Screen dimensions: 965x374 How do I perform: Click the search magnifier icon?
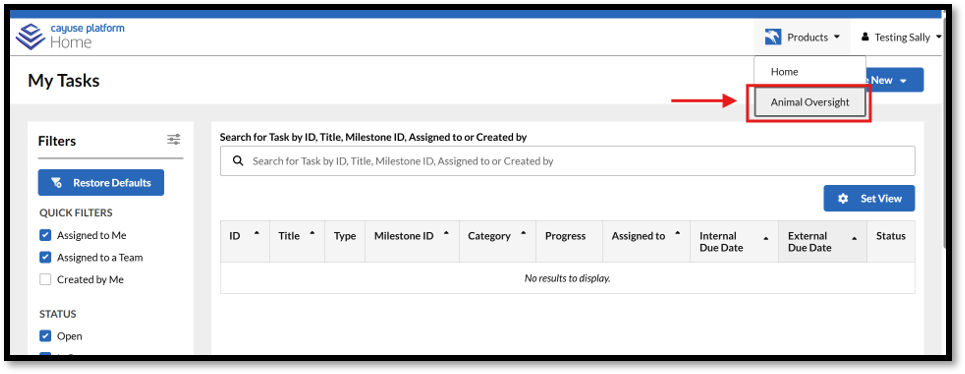tap(238, 161)
